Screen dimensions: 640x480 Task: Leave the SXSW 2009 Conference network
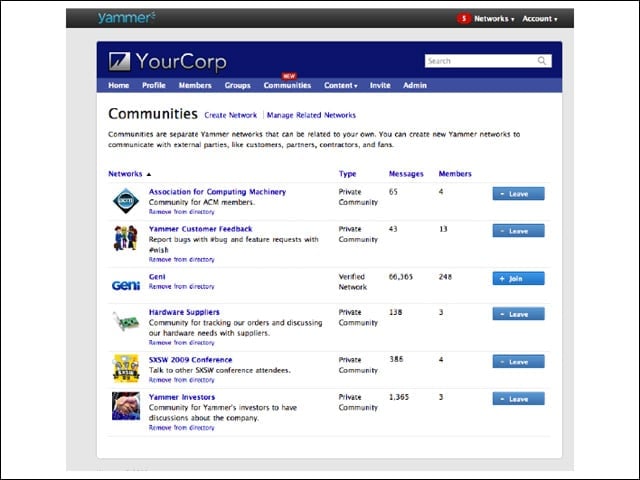click(518, 362)
